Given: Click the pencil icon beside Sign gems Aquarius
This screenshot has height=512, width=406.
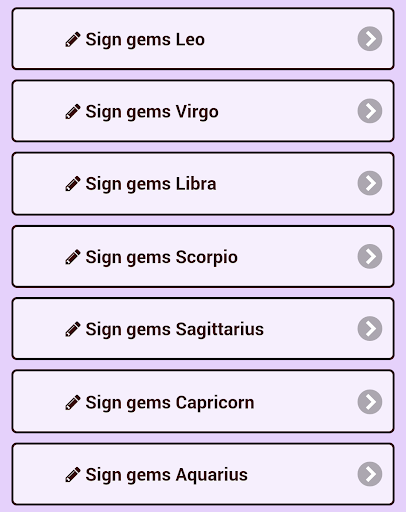Looking at the screenshot, I should [x=73, y=474].
